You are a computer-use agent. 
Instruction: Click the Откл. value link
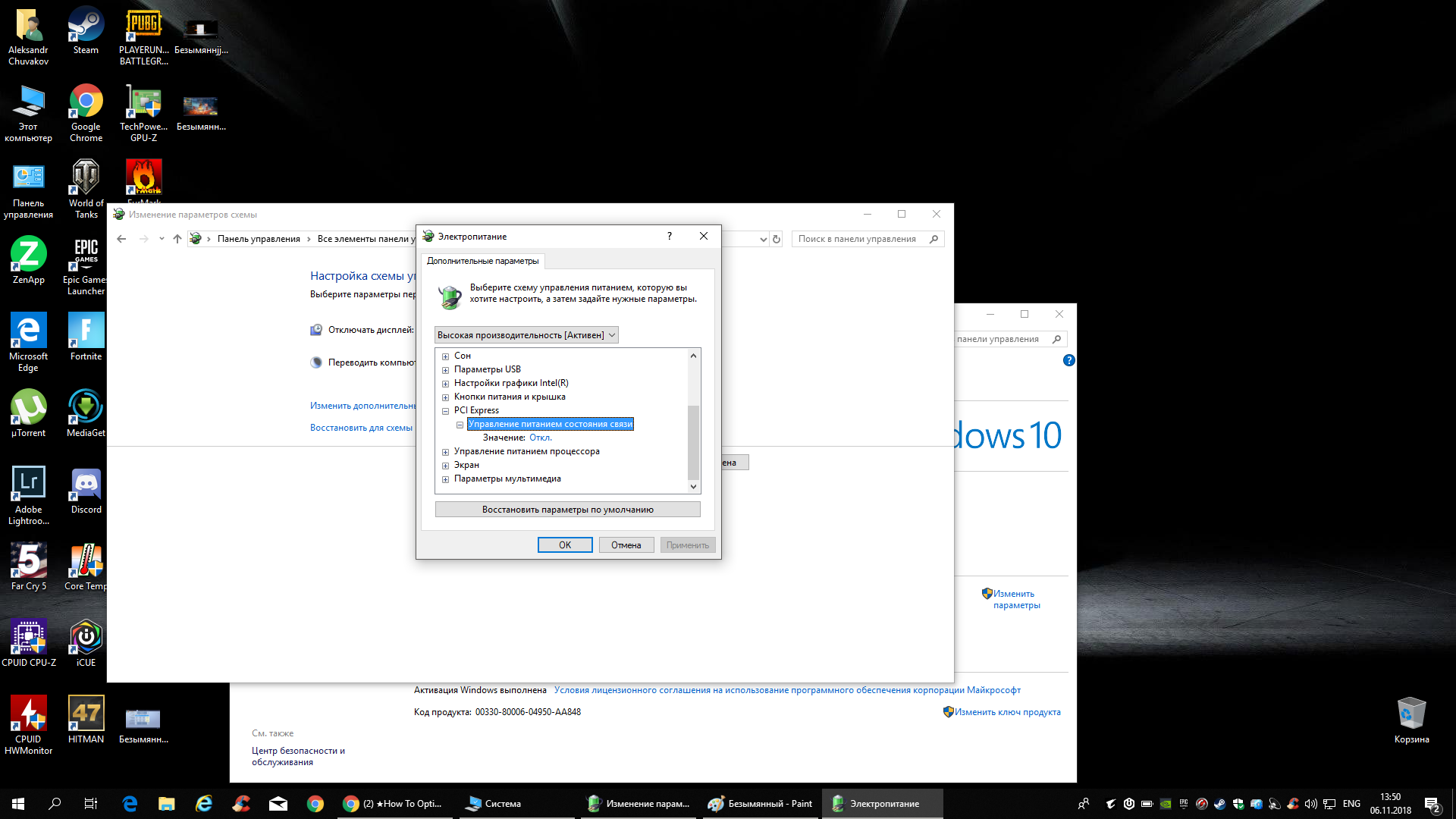pos(540,438)
